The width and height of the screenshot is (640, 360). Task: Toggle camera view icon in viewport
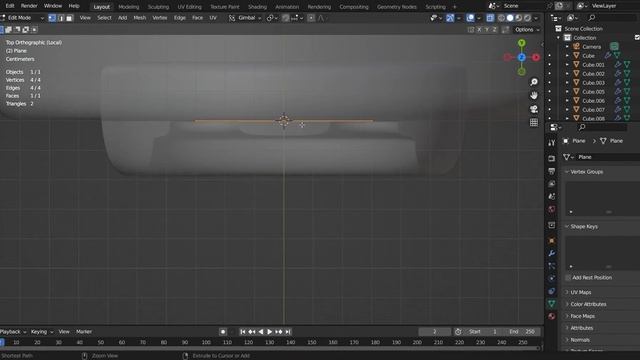pos(534,109)
